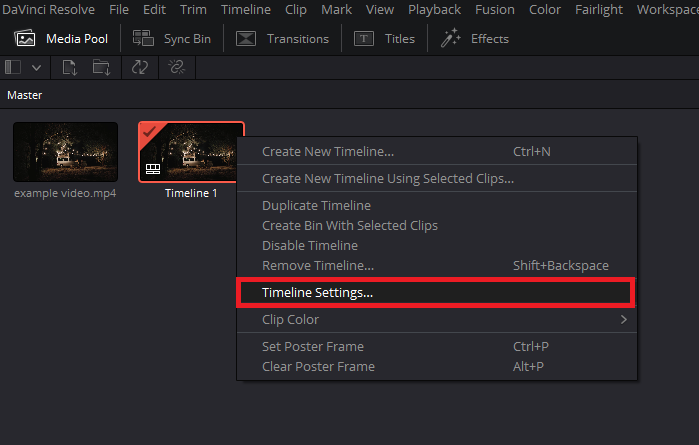
Task: Open the Fairlight menu
Action: coord(599,9)
